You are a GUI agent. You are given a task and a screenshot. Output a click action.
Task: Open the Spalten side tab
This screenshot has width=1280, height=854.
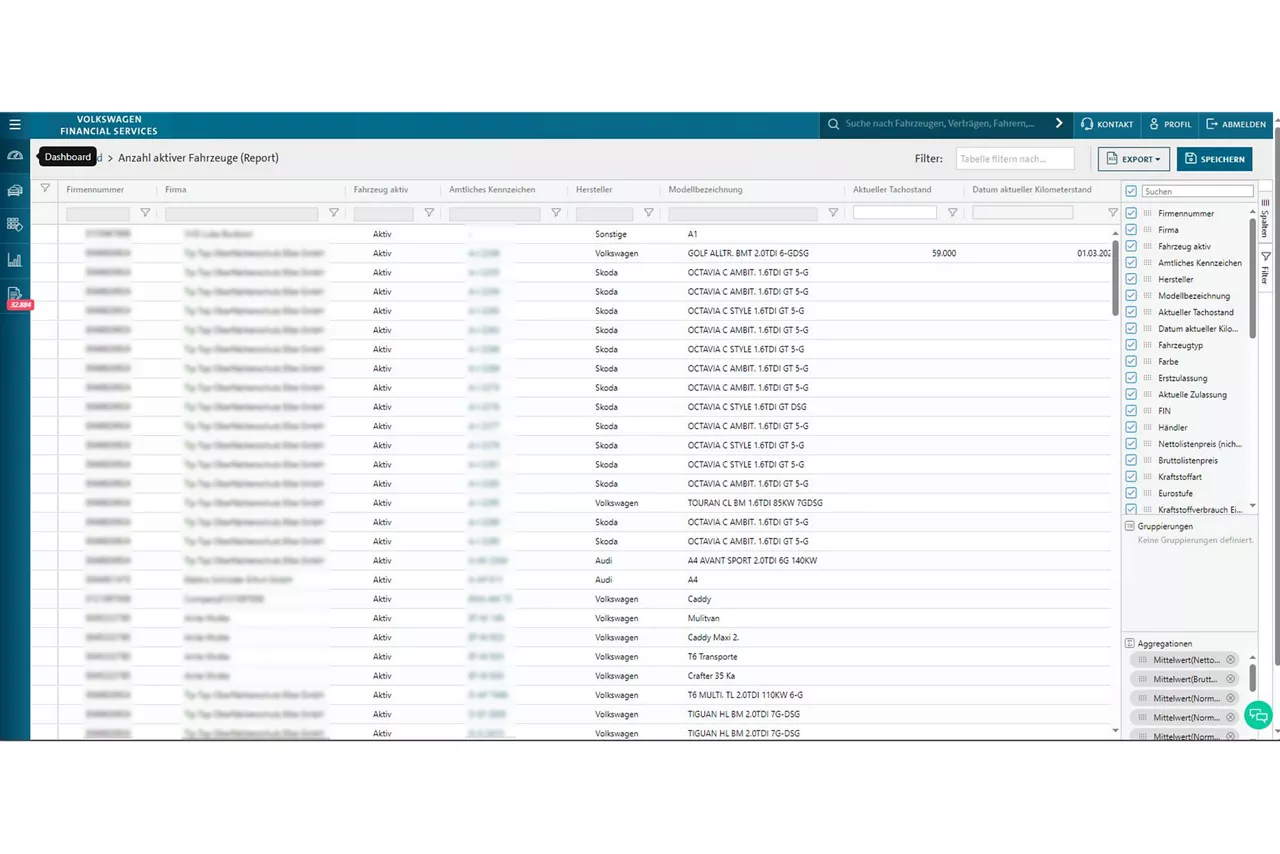1265,216
